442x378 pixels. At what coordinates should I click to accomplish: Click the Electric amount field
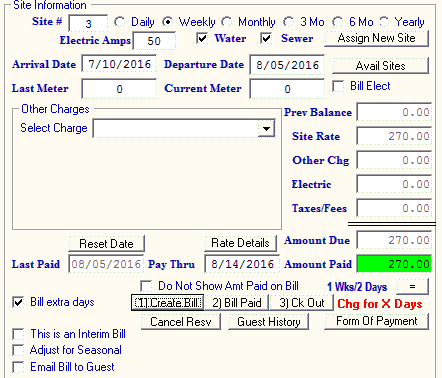pyautogui.click(x=394, y=184)
